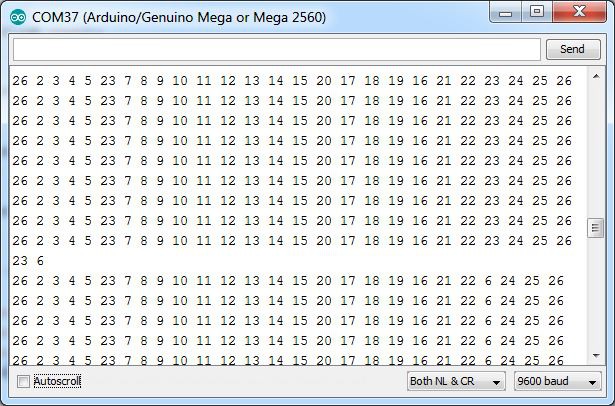Close the COM37 serial monitor window
Image resolution: width=615 pixels, height=406 pixels.
point(579,12)
